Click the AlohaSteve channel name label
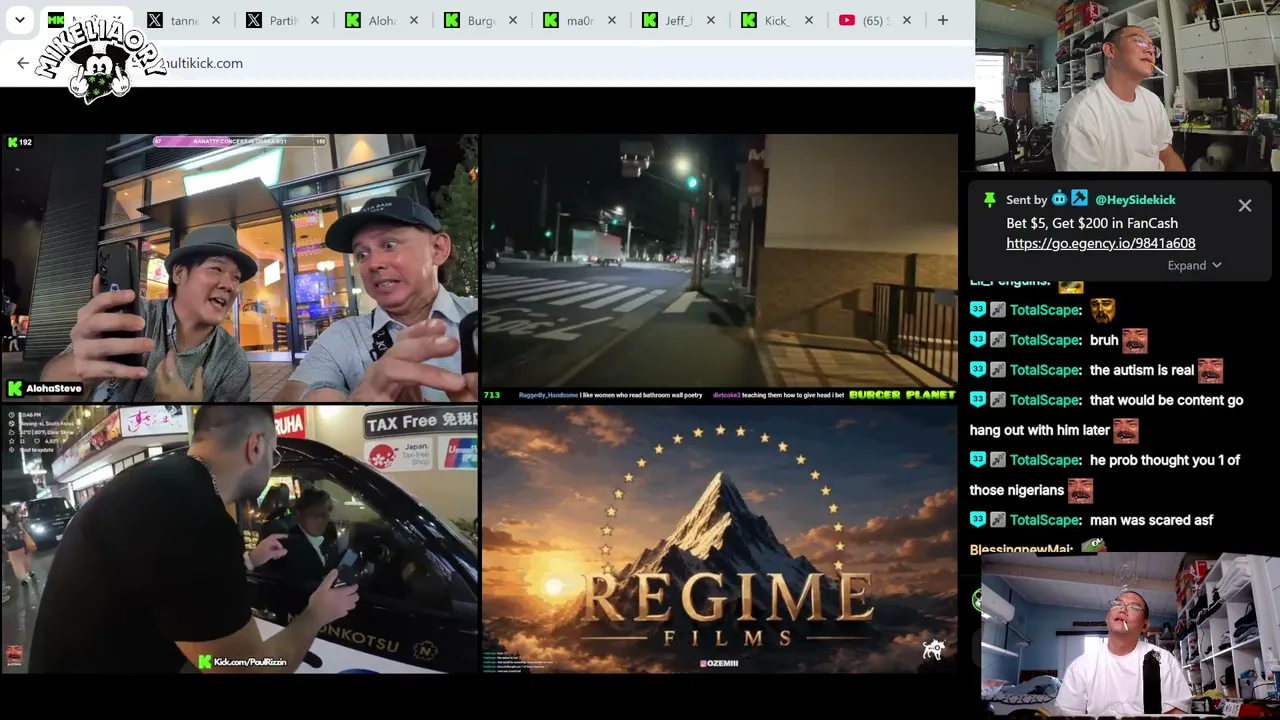 (x=53, y=388)
